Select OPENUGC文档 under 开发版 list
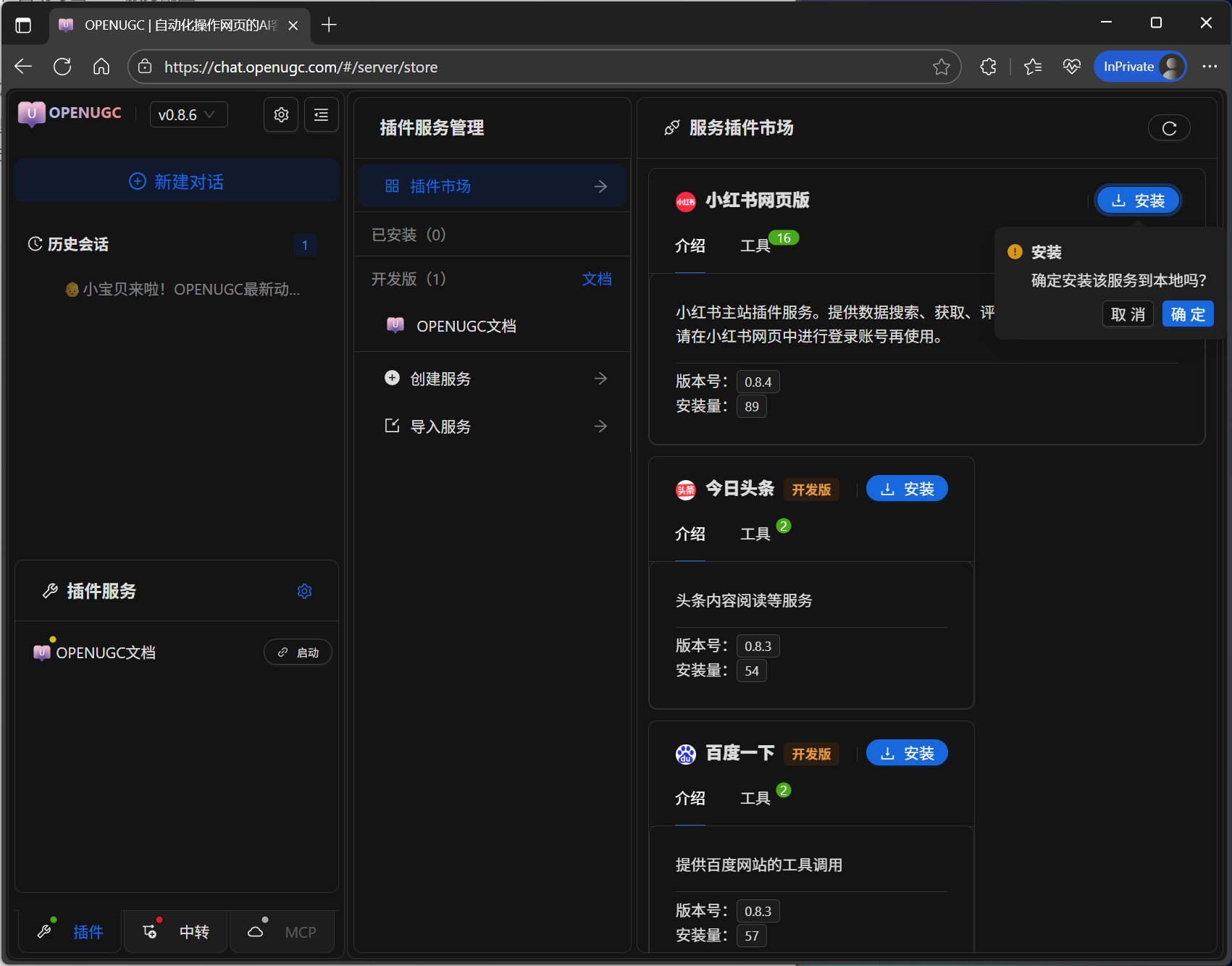The height and width of the screenshot is (966, 1232). click(492, 326)
